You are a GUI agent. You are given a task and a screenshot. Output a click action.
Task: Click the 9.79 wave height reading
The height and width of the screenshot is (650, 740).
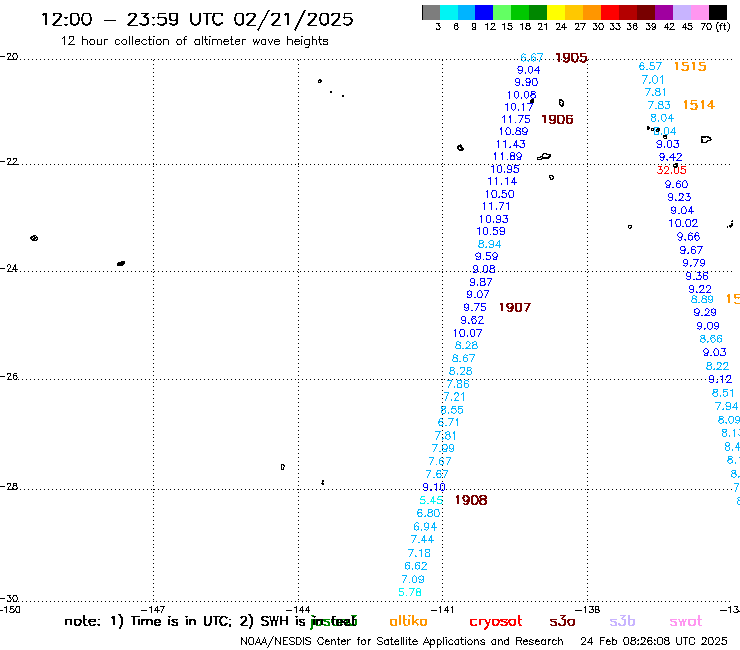(x=694, y=263)
